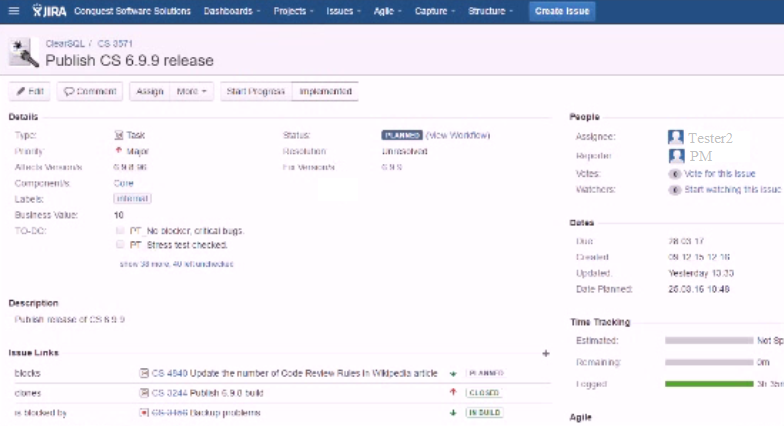Viewport: 784px width, 426px height.
Task: Click the Comment button
Action: tap(90, 92)
